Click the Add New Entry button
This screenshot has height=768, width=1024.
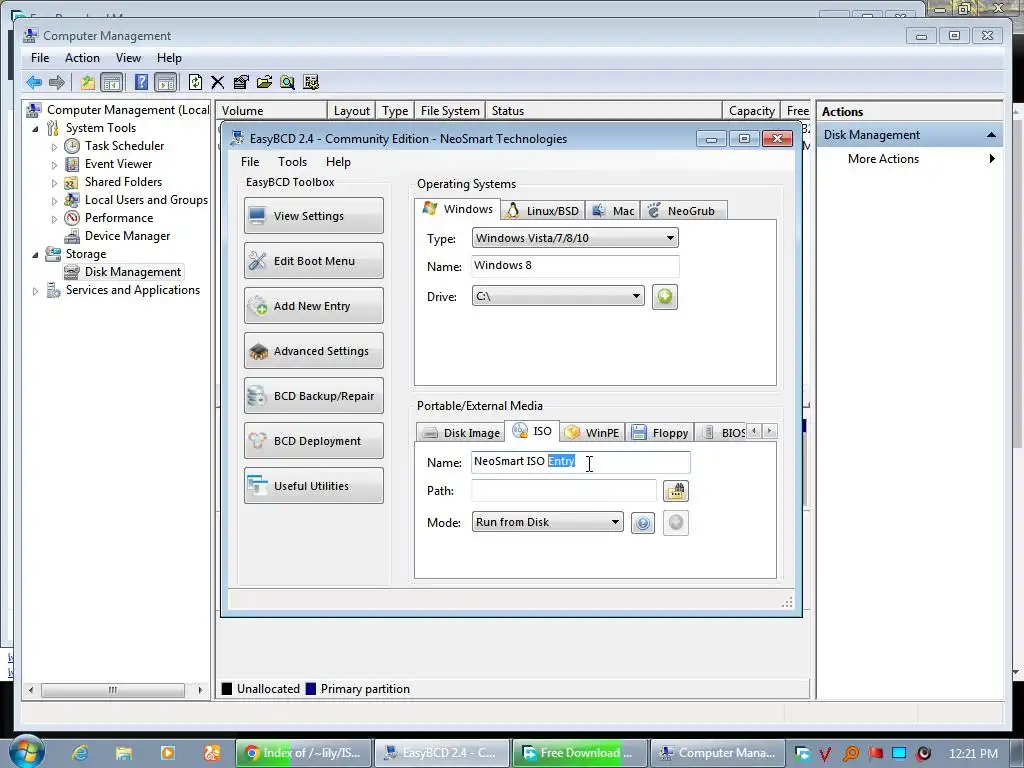click(313, 306)
